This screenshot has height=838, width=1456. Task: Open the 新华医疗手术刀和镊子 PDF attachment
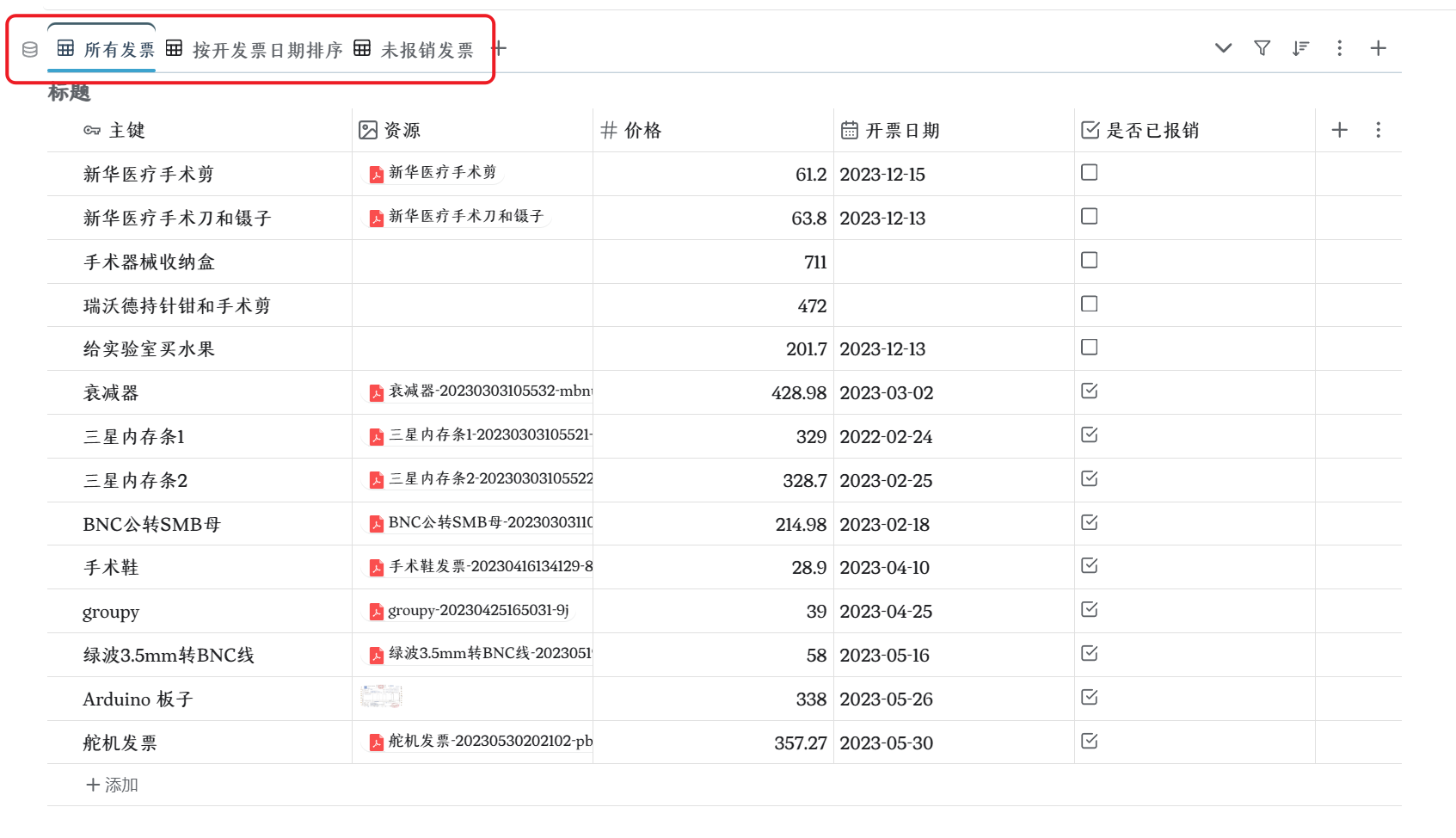click(x=457, y=217)
